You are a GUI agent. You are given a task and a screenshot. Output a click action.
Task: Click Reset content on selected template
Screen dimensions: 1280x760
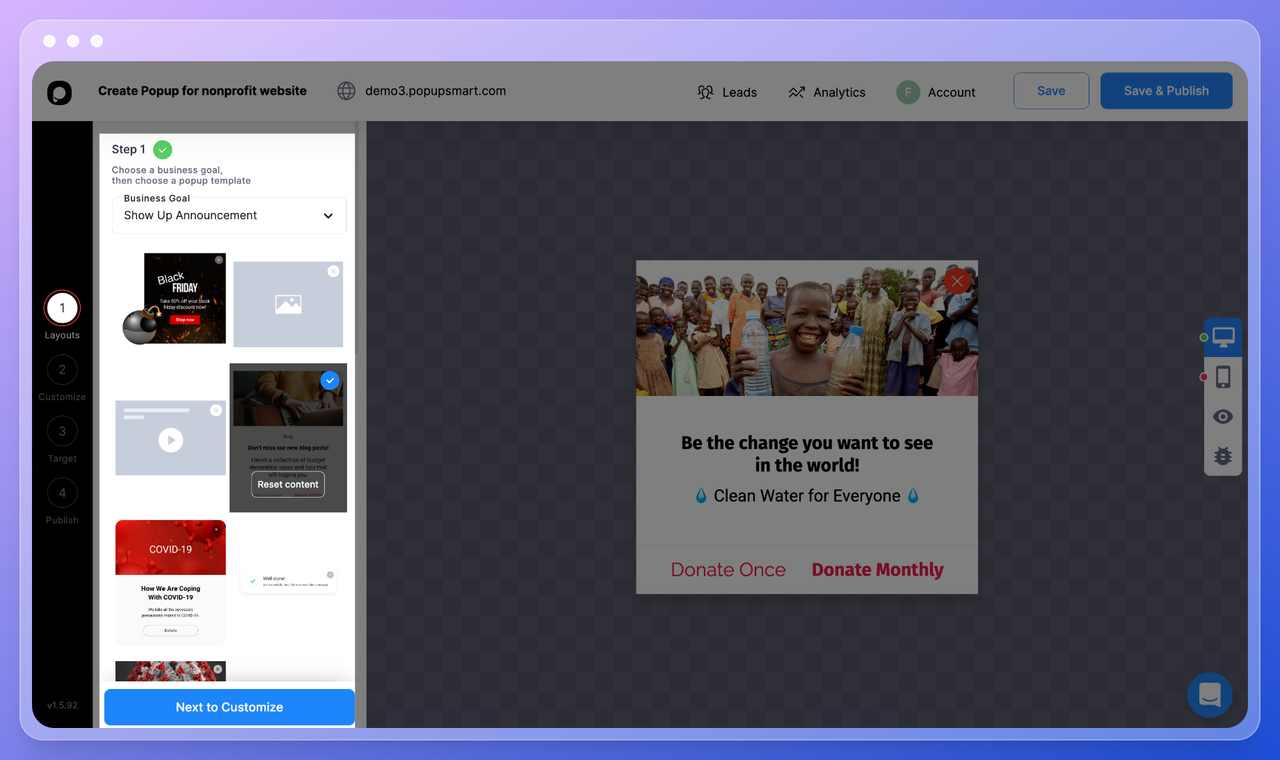point(288,484)
